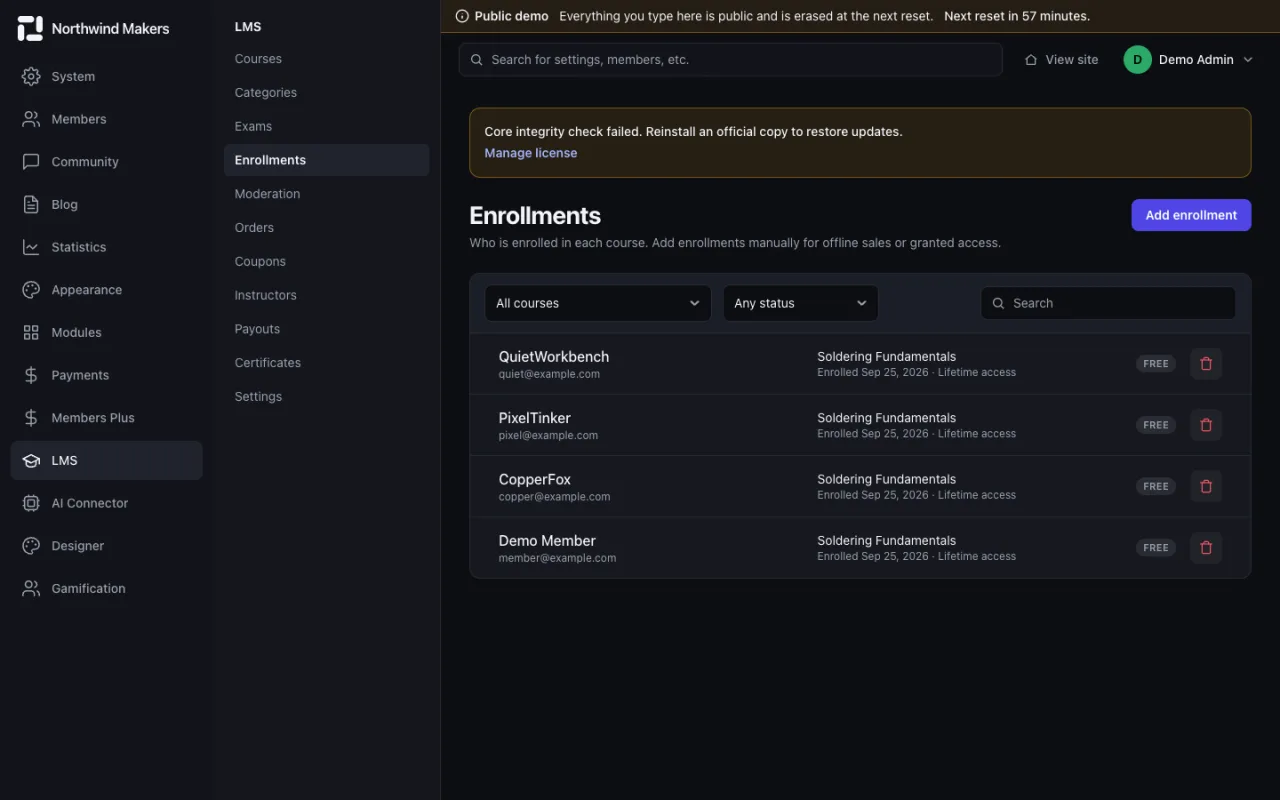
Task: Delete PixelTinker enrollment with trash icon
Action: (1206, 425)
